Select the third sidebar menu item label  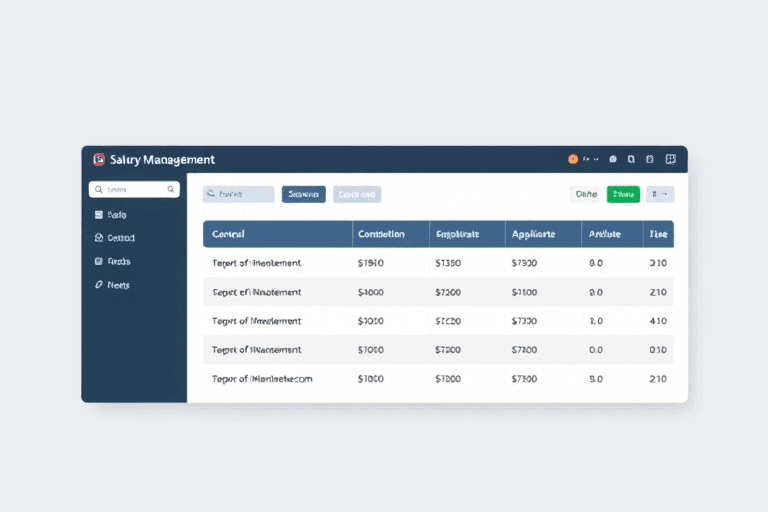click(x=119, y=261)
